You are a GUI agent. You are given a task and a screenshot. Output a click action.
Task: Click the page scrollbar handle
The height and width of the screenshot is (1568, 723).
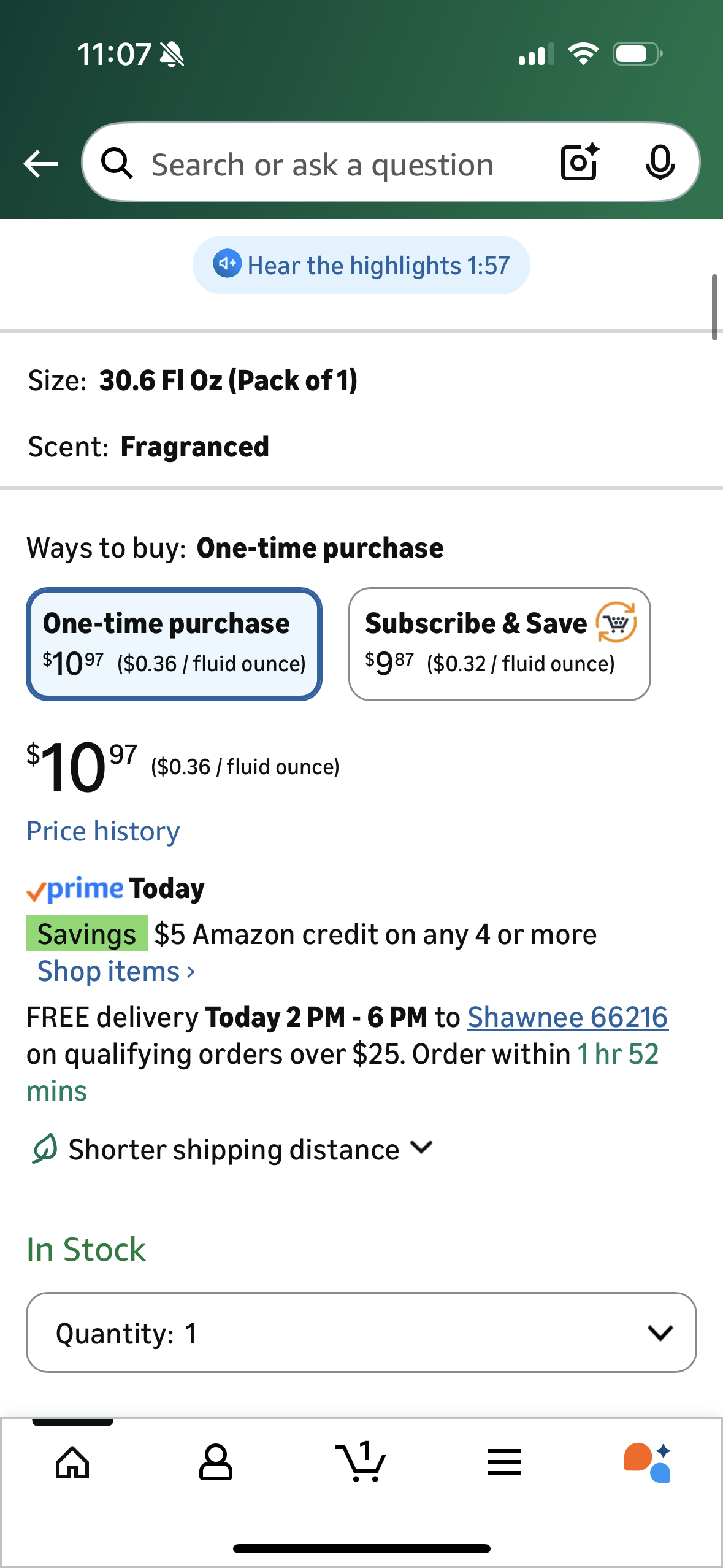[714, 307]
